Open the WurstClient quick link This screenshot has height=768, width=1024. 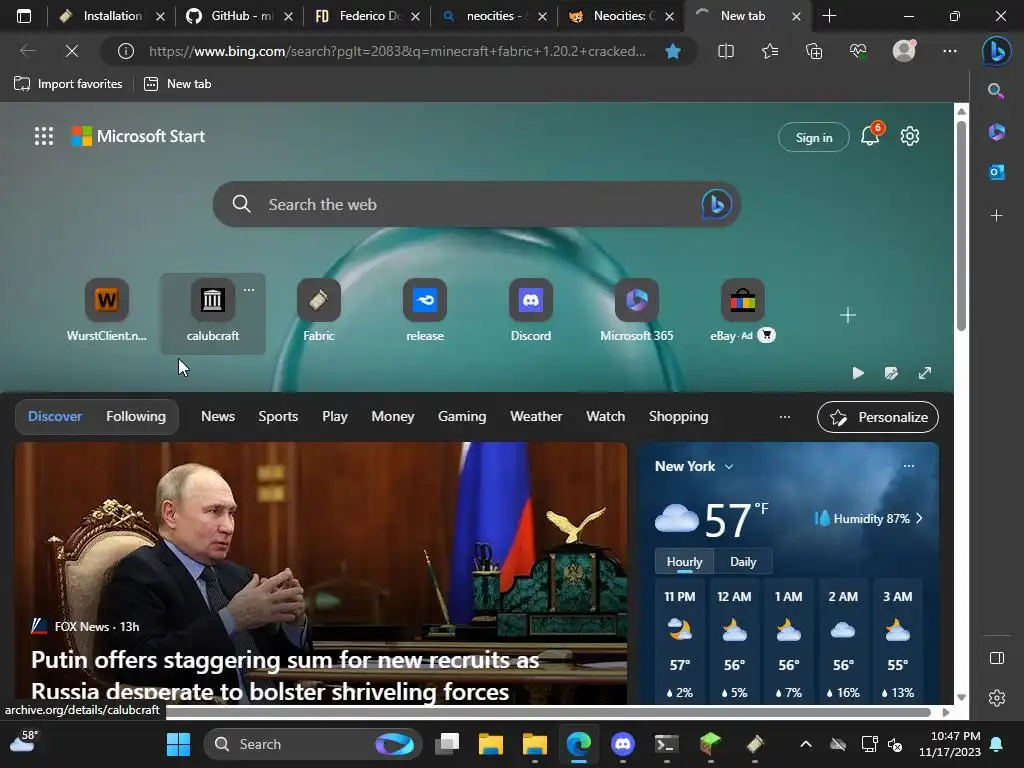pyautogui.click(x=106, y=312)
